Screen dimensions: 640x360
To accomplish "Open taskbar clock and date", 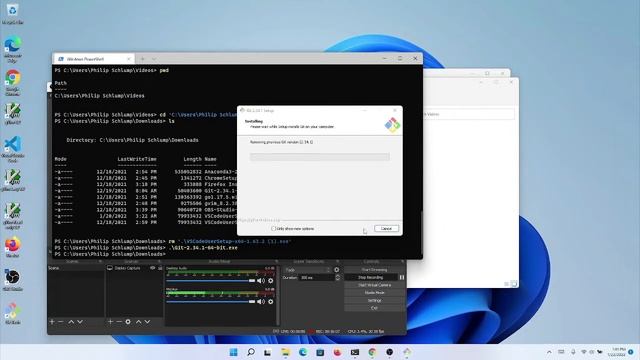I will point(618,352).
